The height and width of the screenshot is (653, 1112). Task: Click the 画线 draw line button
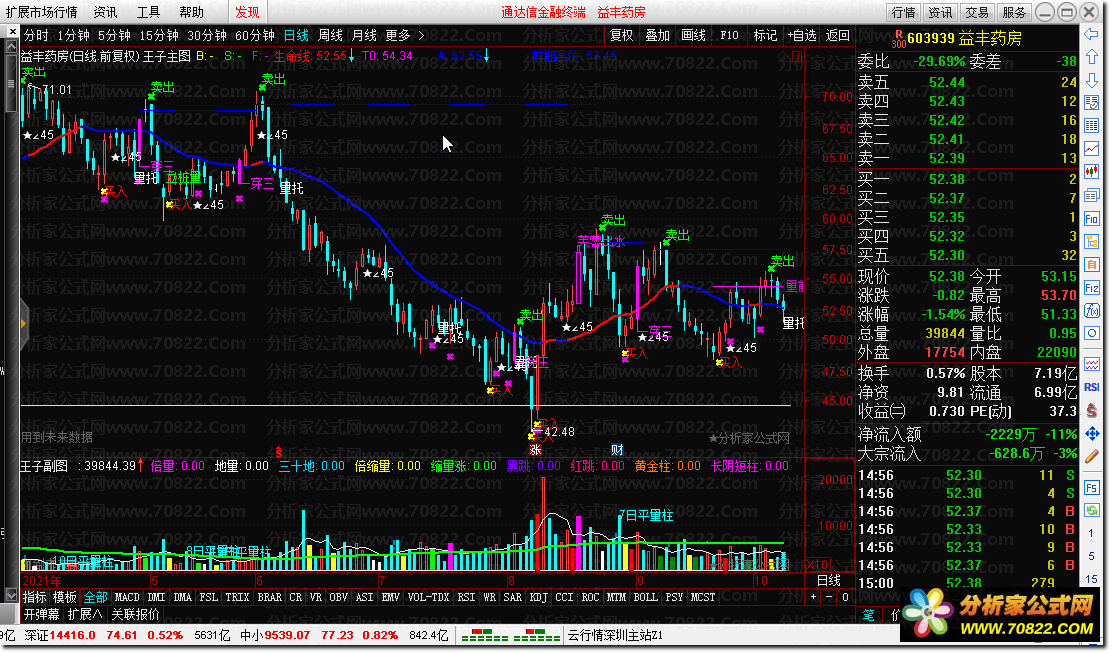coord(693,35)
